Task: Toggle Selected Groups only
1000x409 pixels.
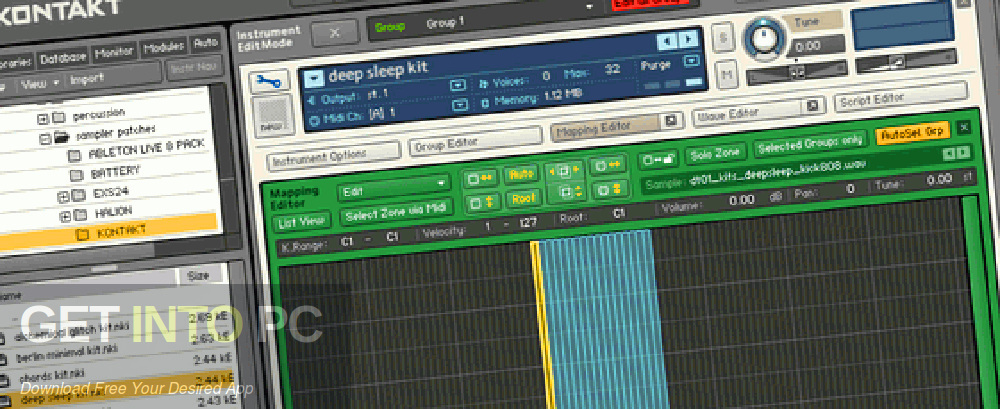Action: [x=810, y=144]
